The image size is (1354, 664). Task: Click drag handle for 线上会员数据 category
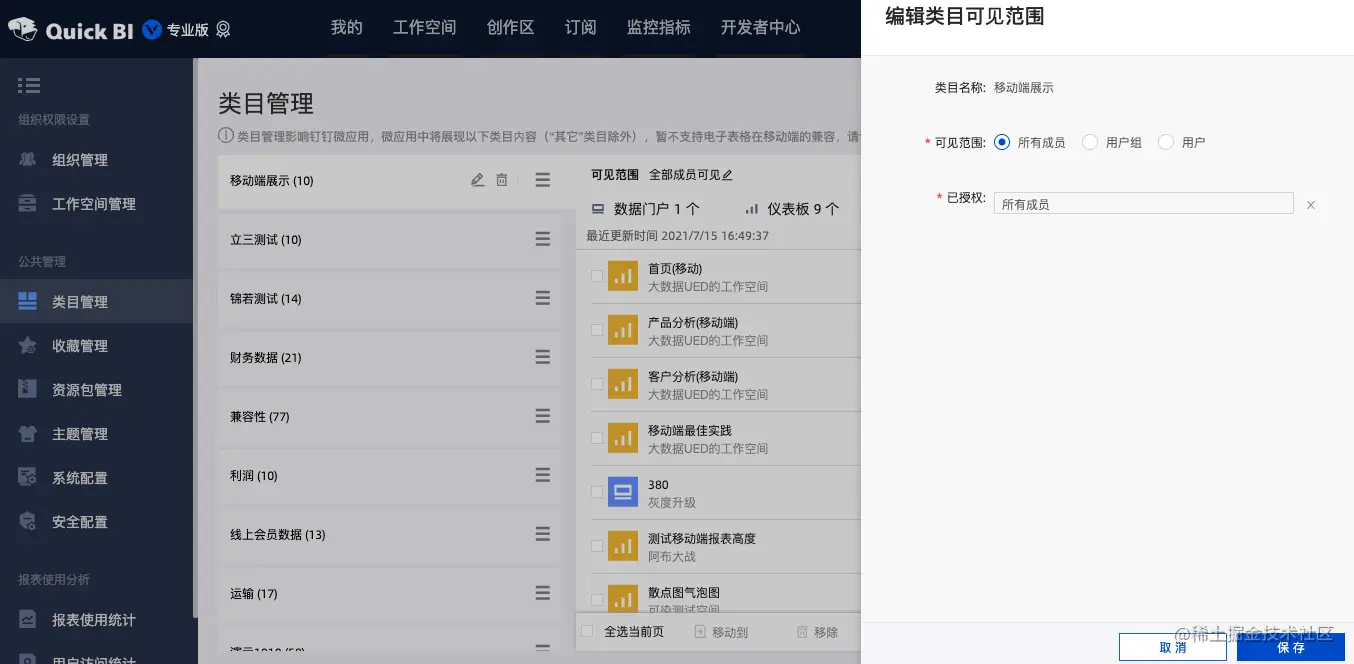tap(542, 534)
